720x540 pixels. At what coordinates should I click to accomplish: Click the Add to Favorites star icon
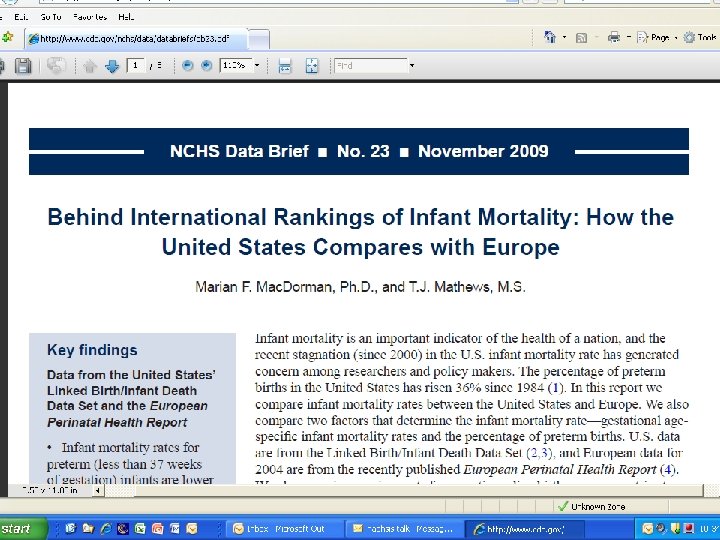coord(7,37)
